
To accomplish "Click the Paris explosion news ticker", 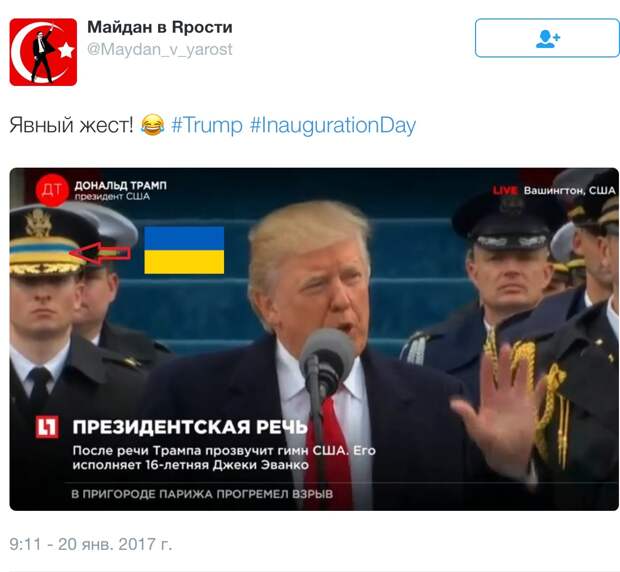I will tap(202, 494).
